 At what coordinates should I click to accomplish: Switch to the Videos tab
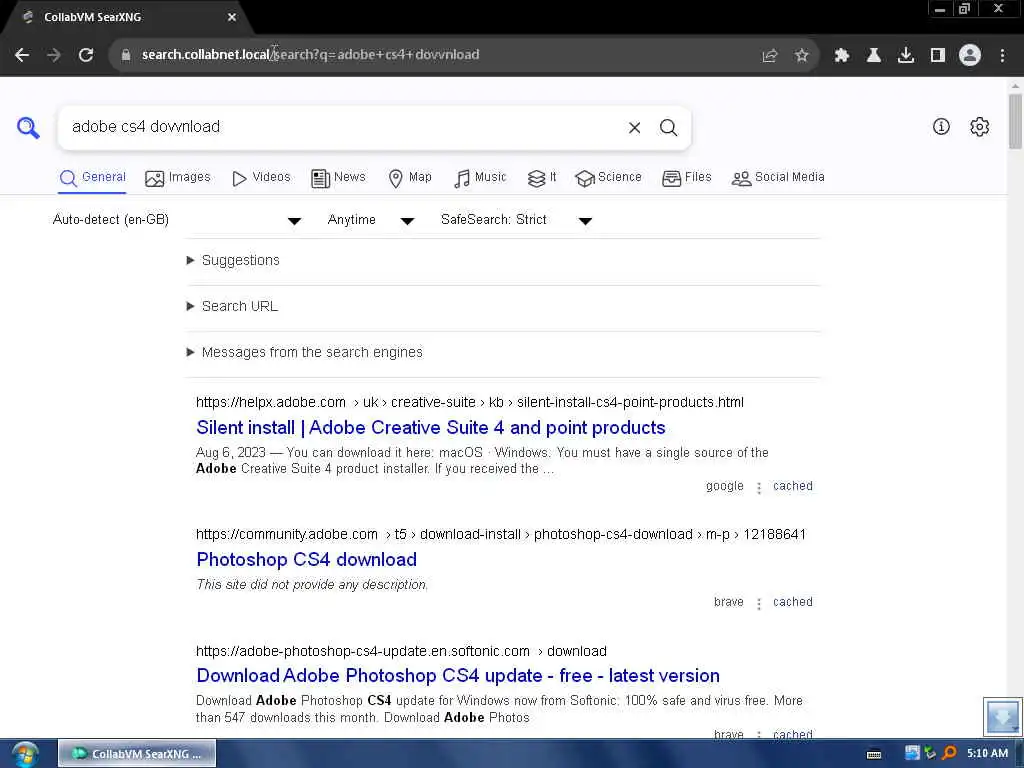(x=261, y=178)
